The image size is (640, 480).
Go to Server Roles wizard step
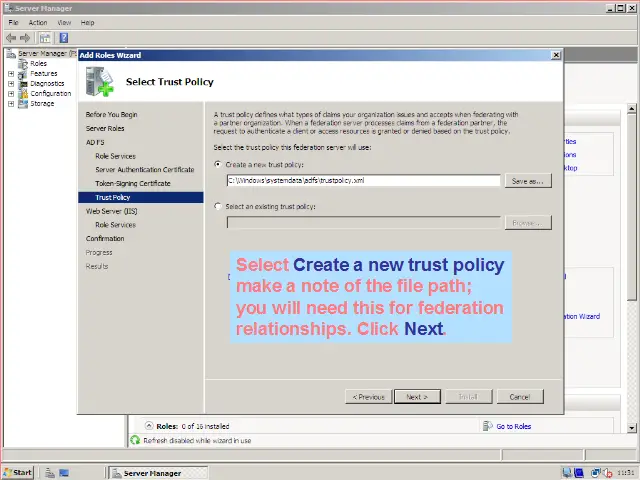point(105,129)
